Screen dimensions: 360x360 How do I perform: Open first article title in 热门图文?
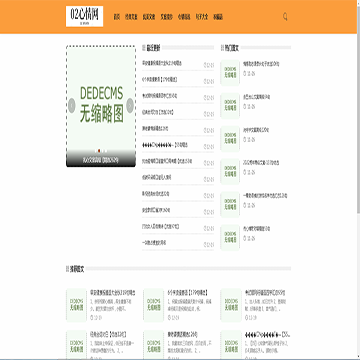click(261, 64)
